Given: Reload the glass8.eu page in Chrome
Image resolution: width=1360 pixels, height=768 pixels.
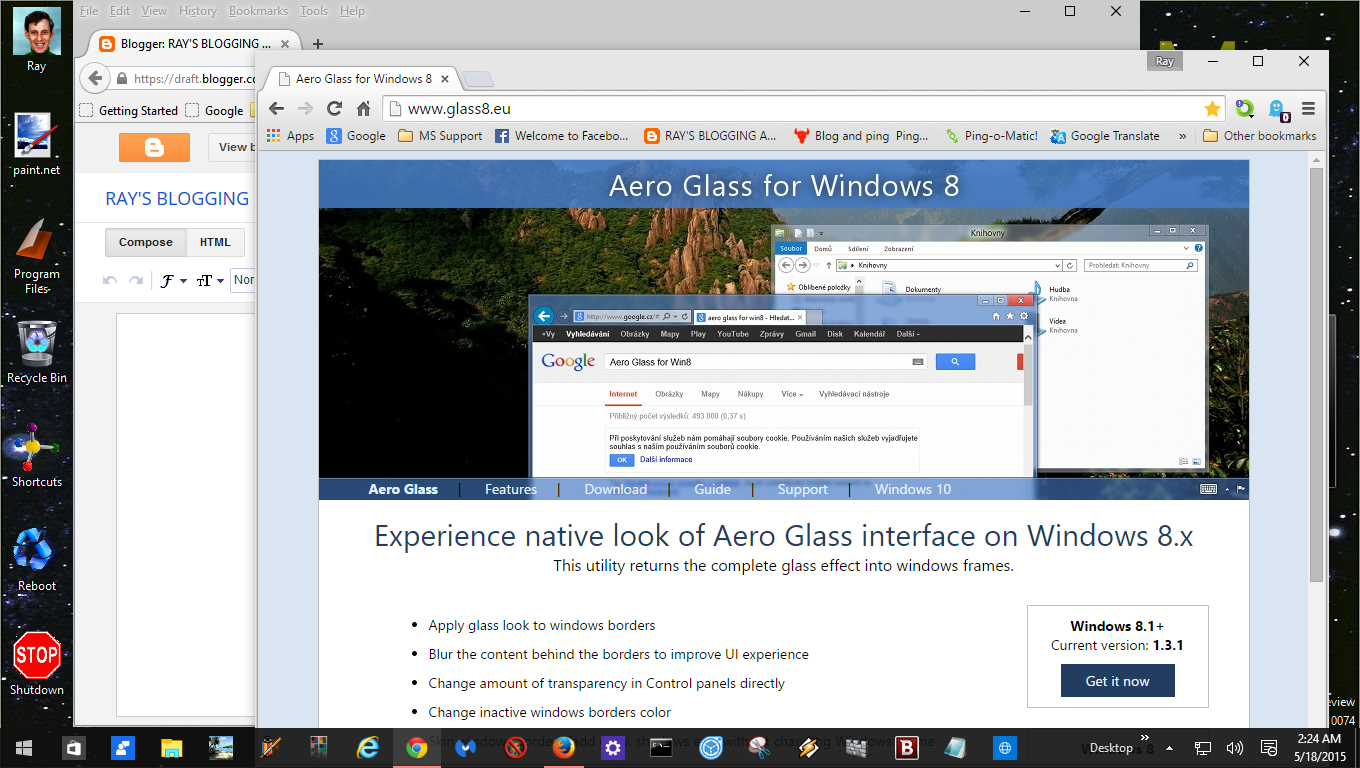Looking at the screenshot, I should click(x=334, y=109).
